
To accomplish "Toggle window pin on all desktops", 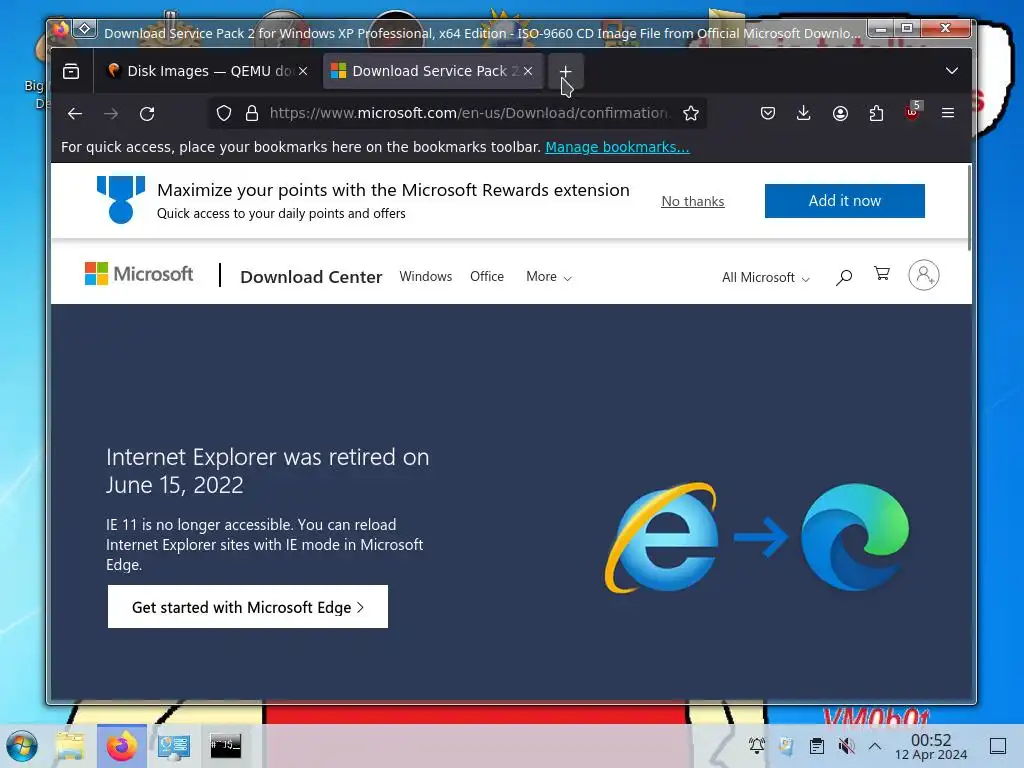I will click(x=85, y=29).
